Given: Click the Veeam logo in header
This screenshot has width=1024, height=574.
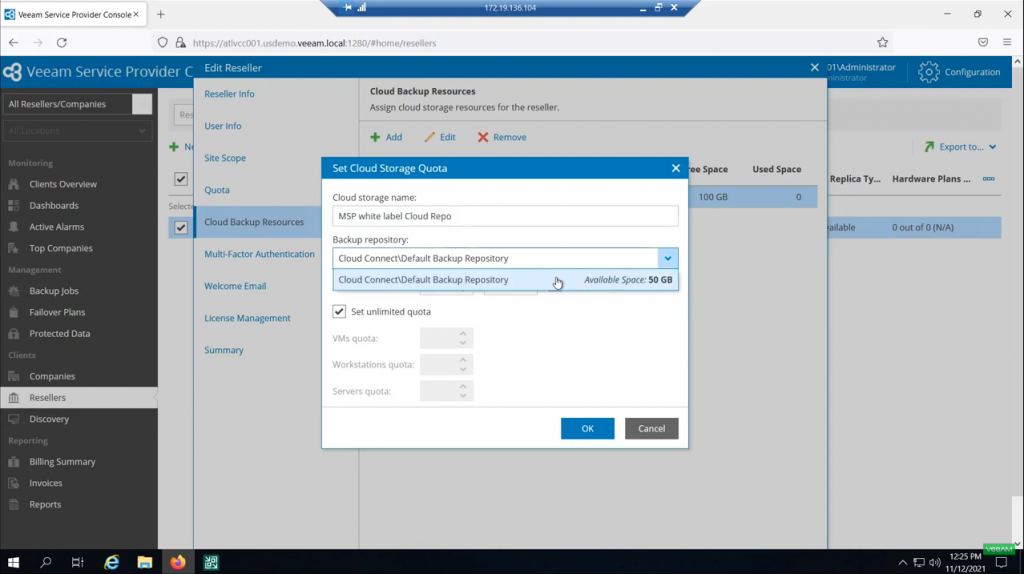Looking at the screenshot, I should 12,72.
